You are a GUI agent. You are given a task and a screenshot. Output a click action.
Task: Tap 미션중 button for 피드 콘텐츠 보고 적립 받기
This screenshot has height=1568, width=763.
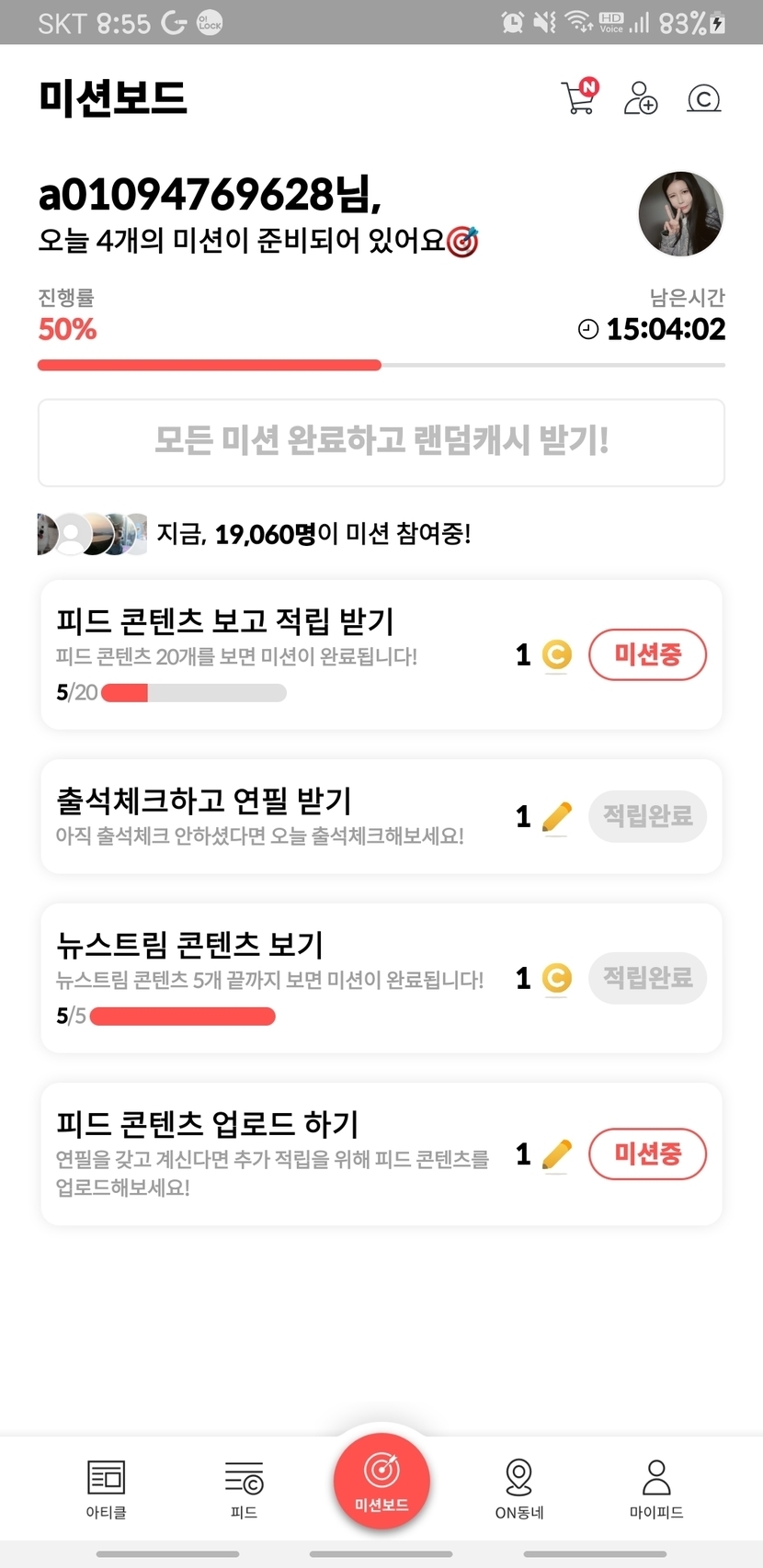pos(647,654)
